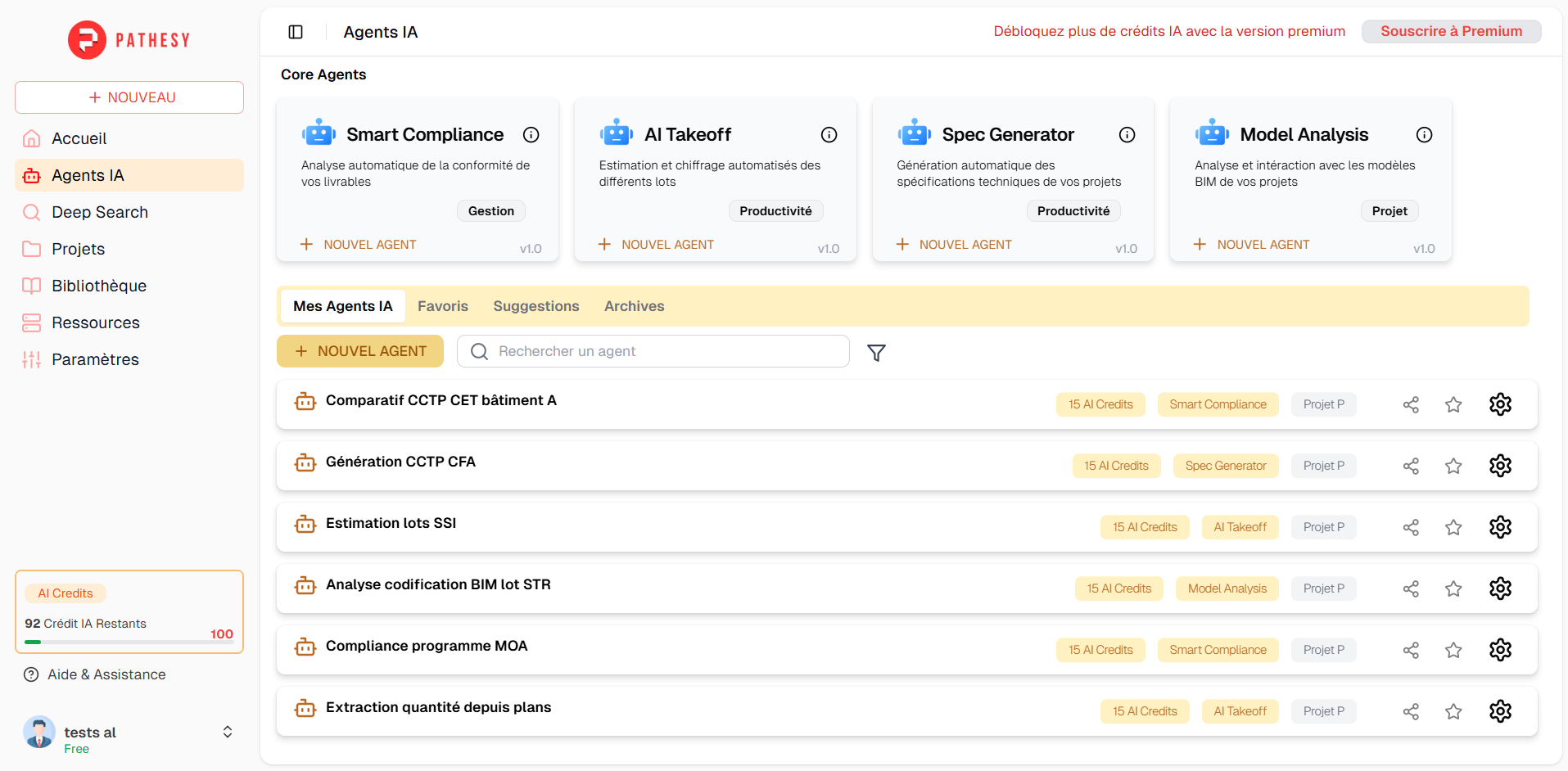Share the Comparatif CCTP CET bâtiment A agent
1568x771 pixels.
tap(1411, 404)
